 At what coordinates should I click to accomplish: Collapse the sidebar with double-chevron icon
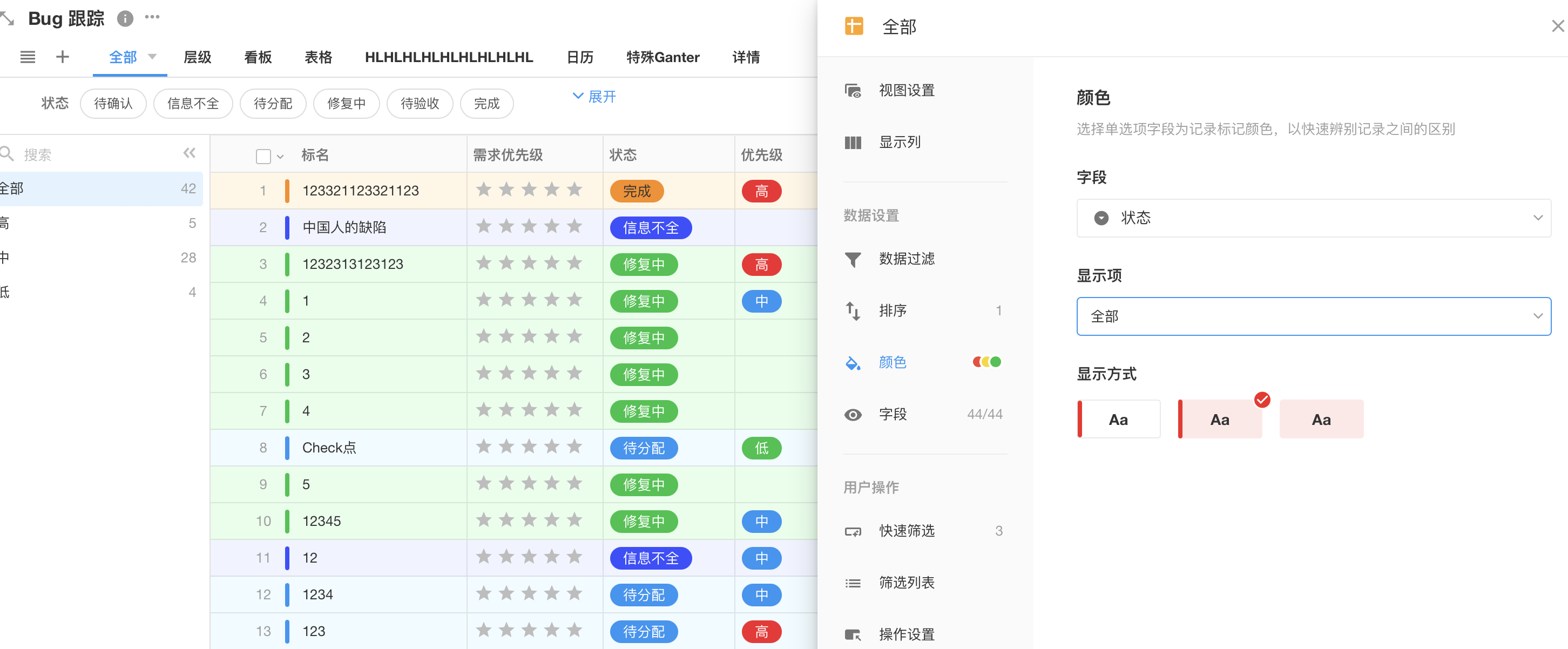coord(190,153)
